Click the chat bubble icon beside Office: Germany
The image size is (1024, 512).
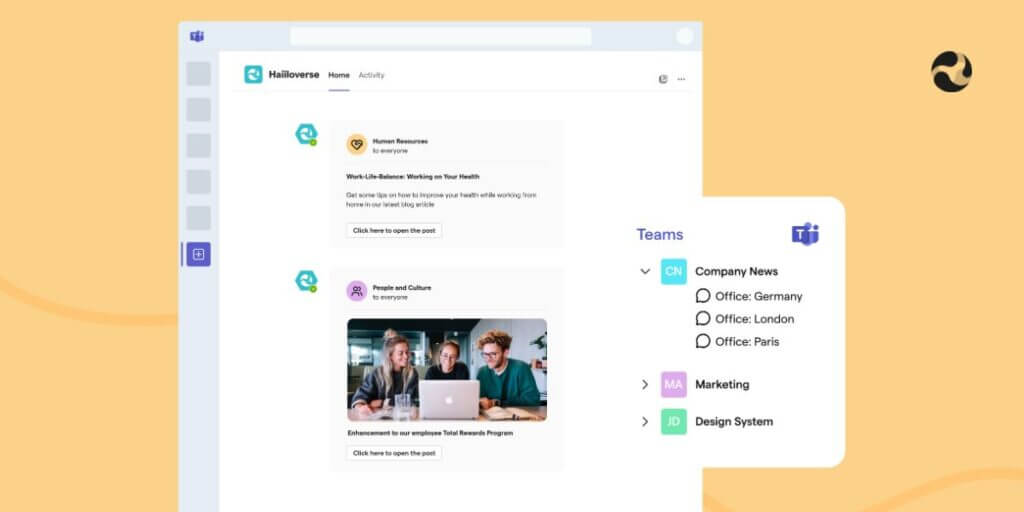point(703,296)
